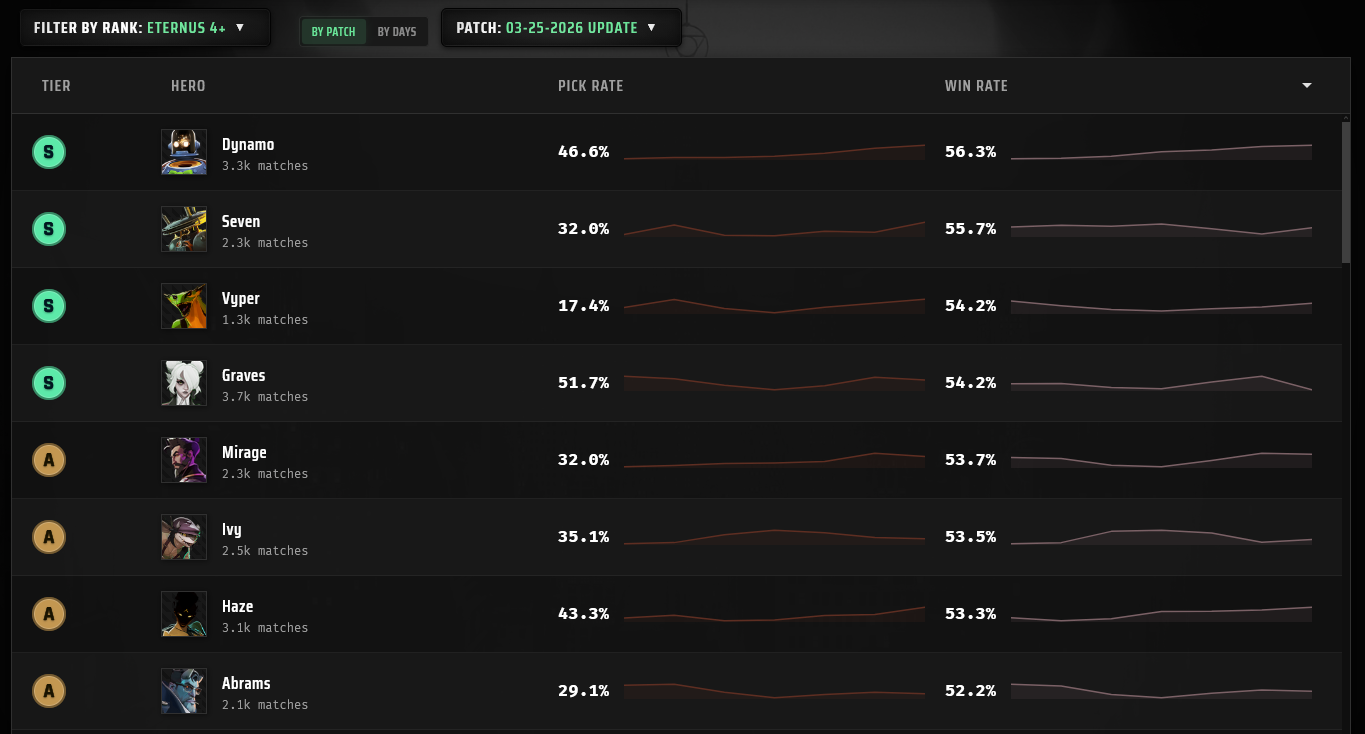
Task: Sort by the Tier column header
Action: point(56,86)
